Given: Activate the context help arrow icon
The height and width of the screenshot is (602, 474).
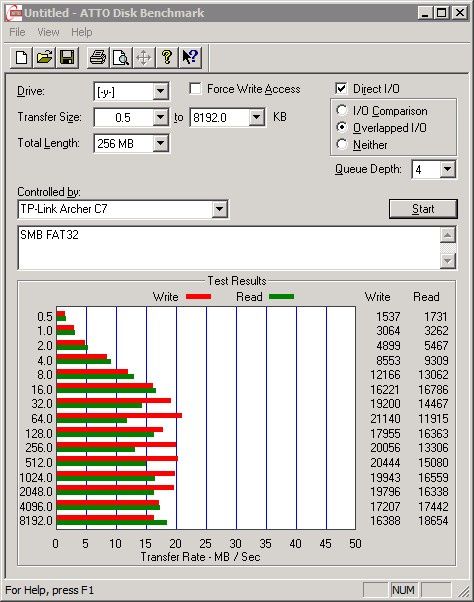Looking at the screenshot, I should (x=190, y=58).
